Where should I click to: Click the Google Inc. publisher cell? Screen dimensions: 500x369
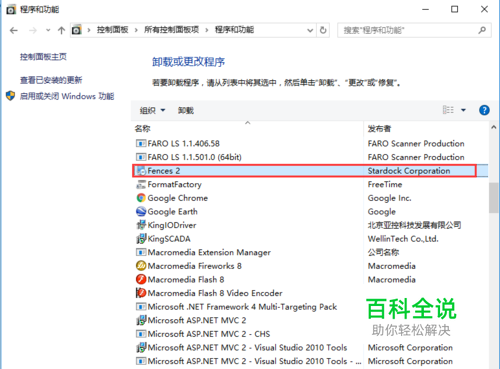click(389, 198)
